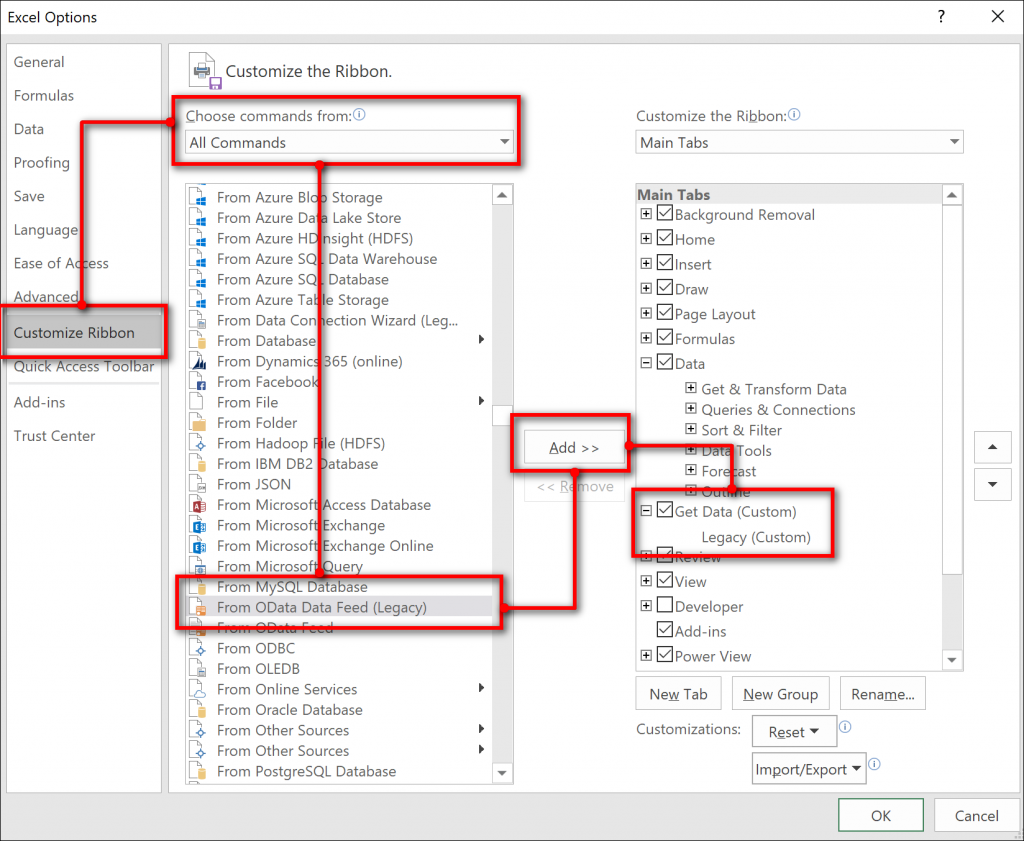Click the commands list scroll down arrow

tap(502, 773)
